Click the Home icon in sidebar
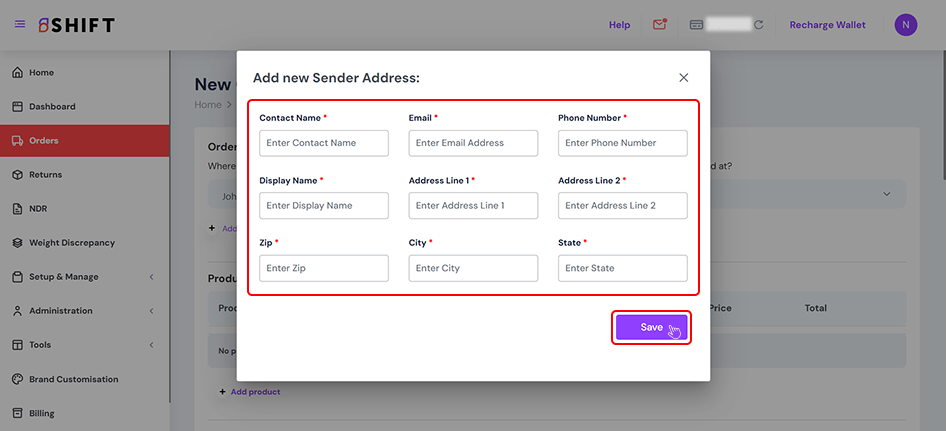 pyautogui.click(x=17, y=72)
